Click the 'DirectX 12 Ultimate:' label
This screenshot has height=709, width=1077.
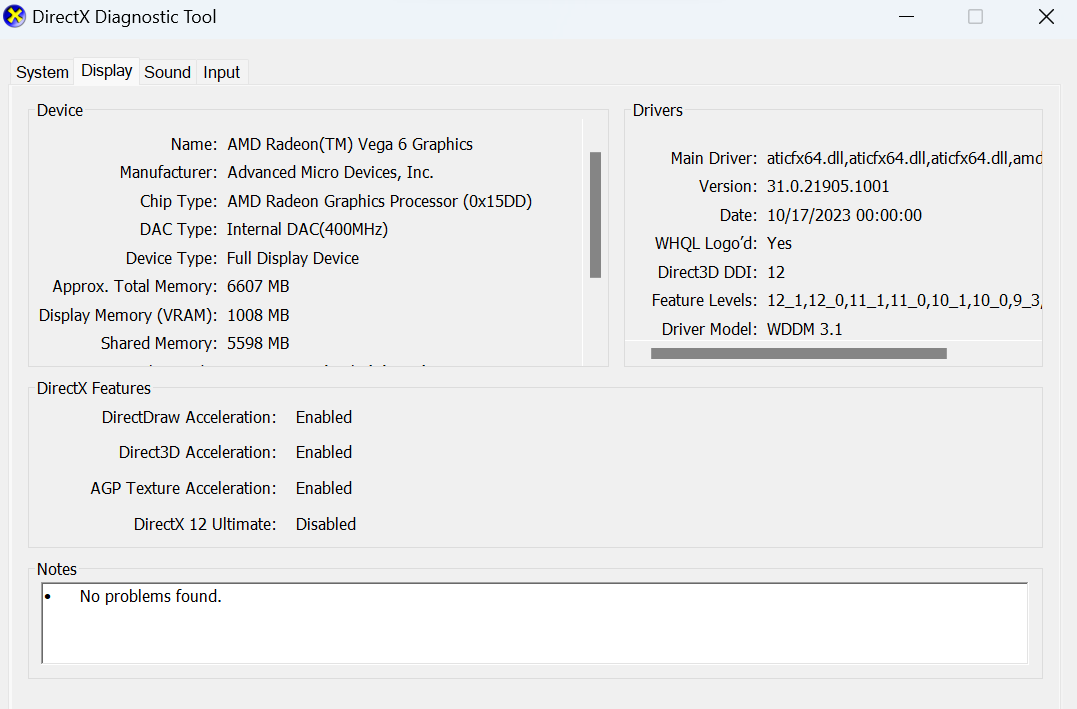205,524
